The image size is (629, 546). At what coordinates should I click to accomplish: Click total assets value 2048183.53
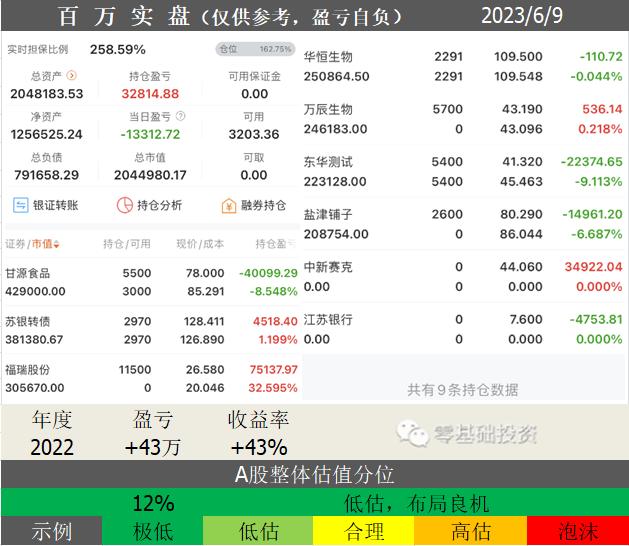pos(47,94)
